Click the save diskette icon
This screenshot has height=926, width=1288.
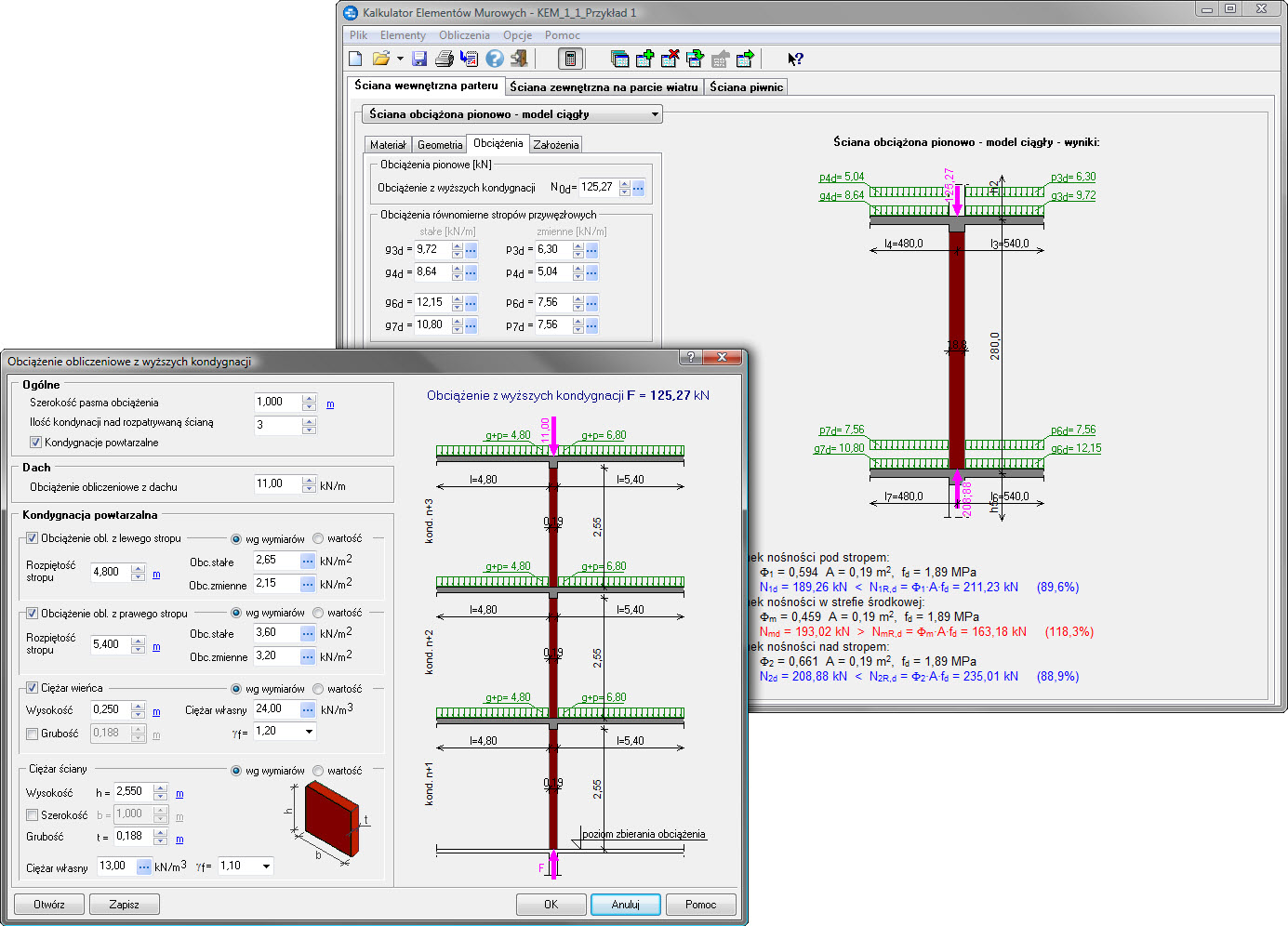tap(419, 59)
